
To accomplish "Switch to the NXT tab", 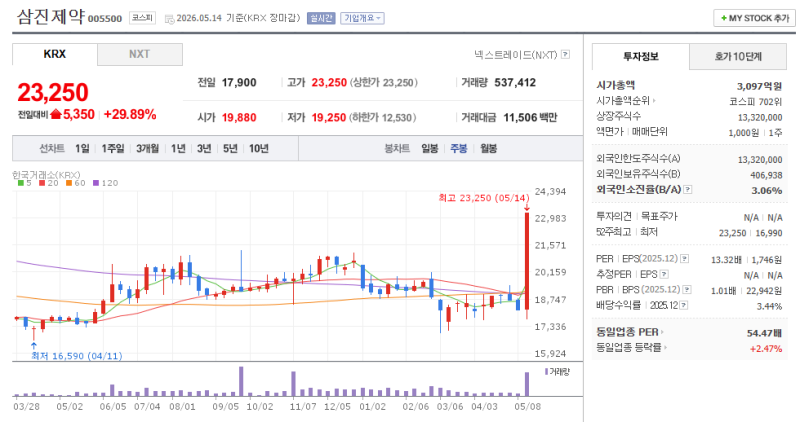I will [x=139, y=54].
